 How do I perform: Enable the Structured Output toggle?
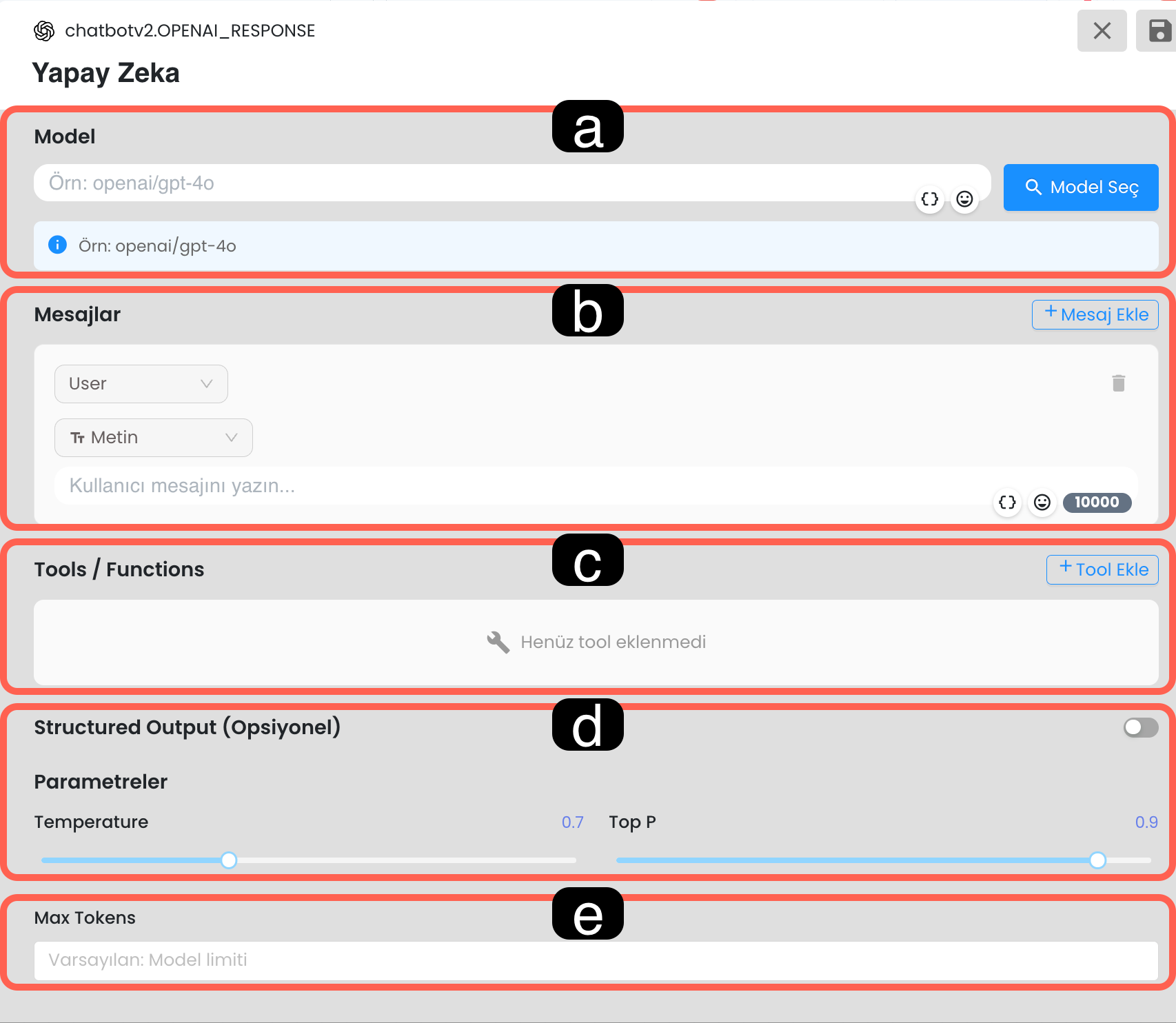click(1140, 727)
